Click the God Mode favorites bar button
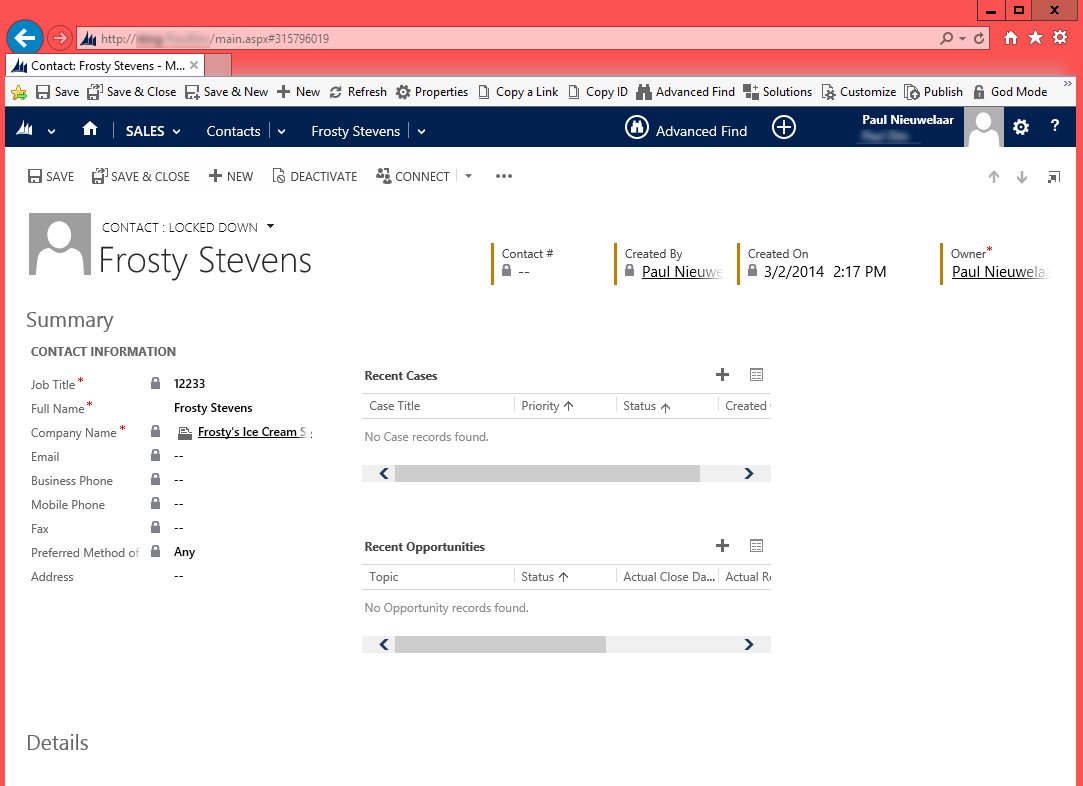Viewport: 1083px width, 786px height. [x=1009, y=92]
